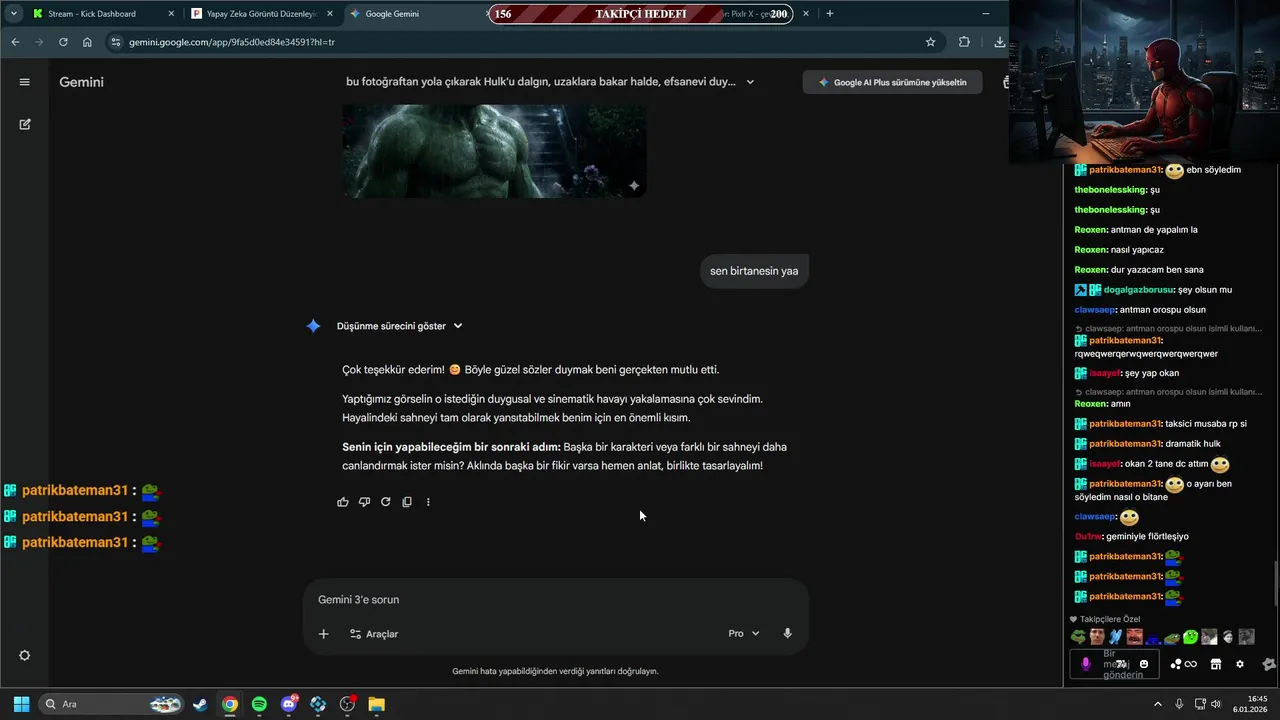Click username dogalgazborusu in chat
1280x720 pixels.
(x=1139, y=290)
